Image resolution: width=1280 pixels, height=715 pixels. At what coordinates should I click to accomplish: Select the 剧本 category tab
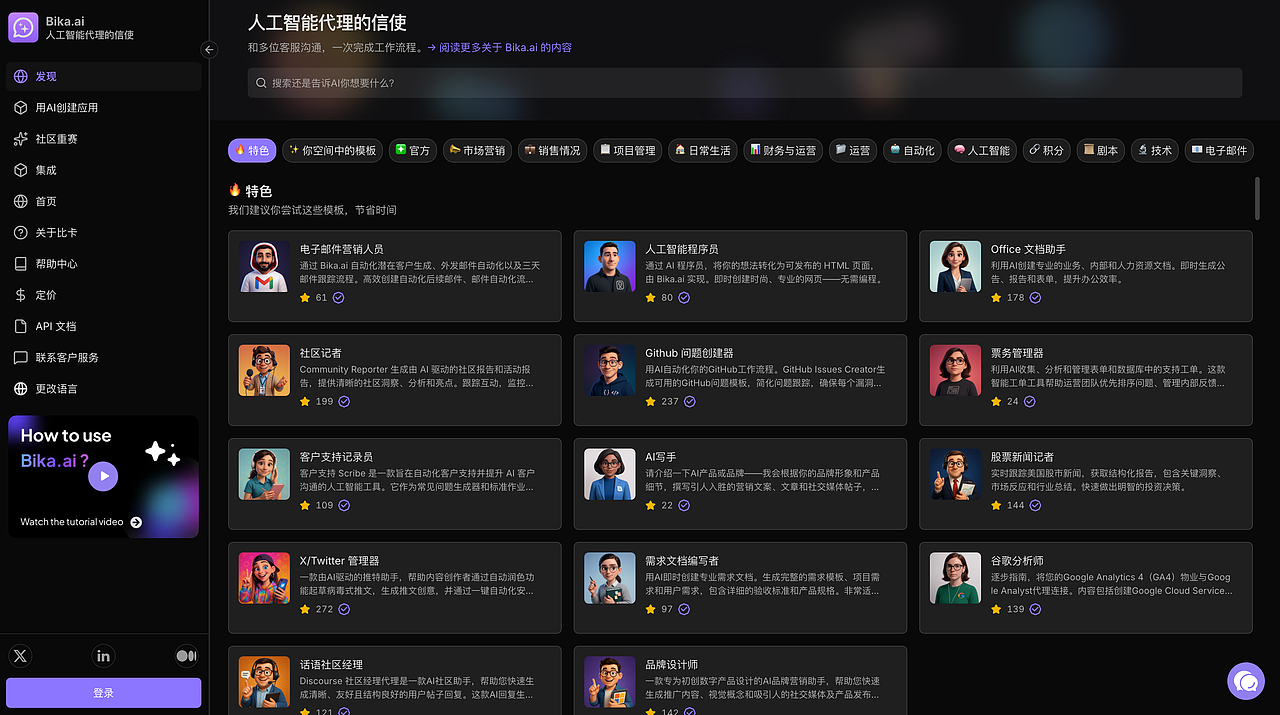click(x=1101, y=150)
